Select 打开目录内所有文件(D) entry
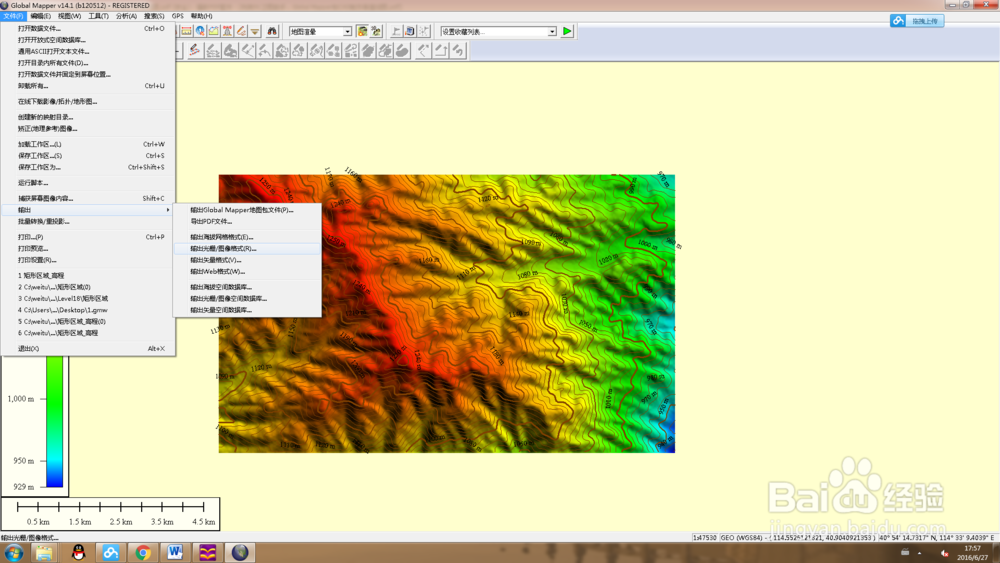Screen dimensions: 1000x563 [x=88, y=63]
